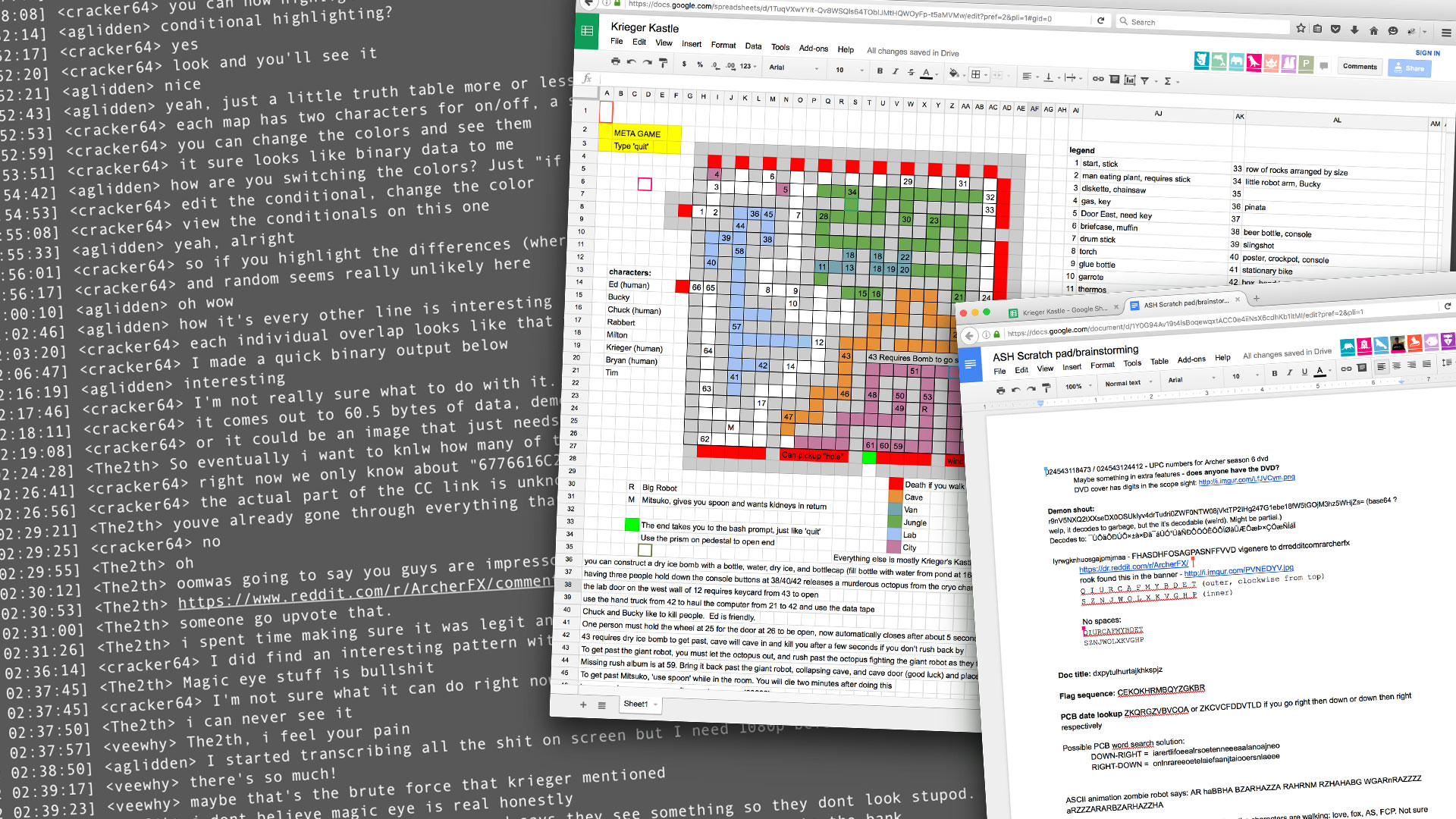Open the 123 number format dropdown
This screenshot has width=1456, height=819.
[748, 66]
